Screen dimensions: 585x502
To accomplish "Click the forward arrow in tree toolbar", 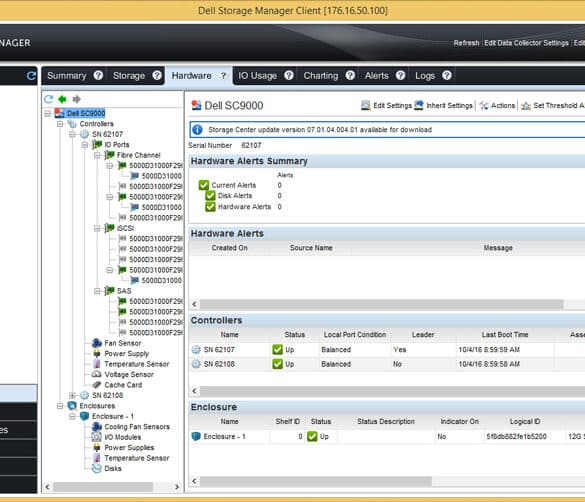I will coord(76,99).
